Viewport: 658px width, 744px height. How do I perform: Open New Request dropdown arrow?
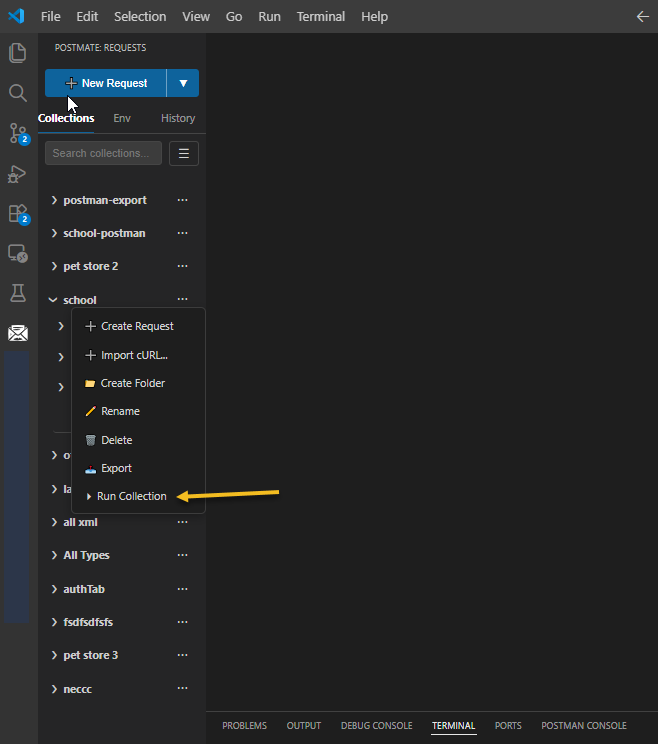[x=183, y=83]
